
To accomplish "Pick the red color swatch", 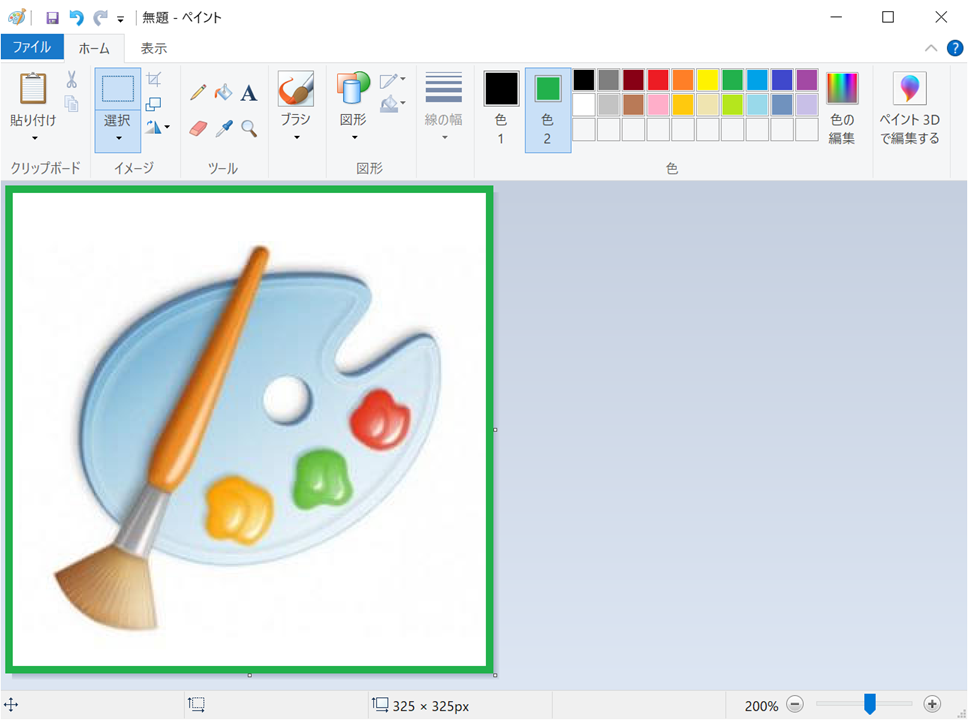I will click(658, 80).
